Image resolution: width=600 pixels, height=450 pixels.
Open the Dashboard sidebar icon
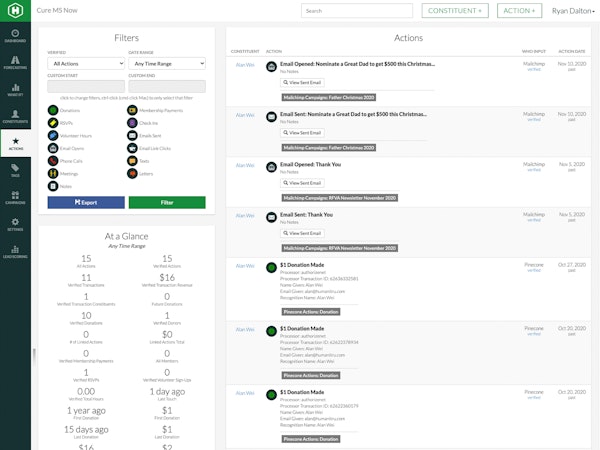coord(15,36)
